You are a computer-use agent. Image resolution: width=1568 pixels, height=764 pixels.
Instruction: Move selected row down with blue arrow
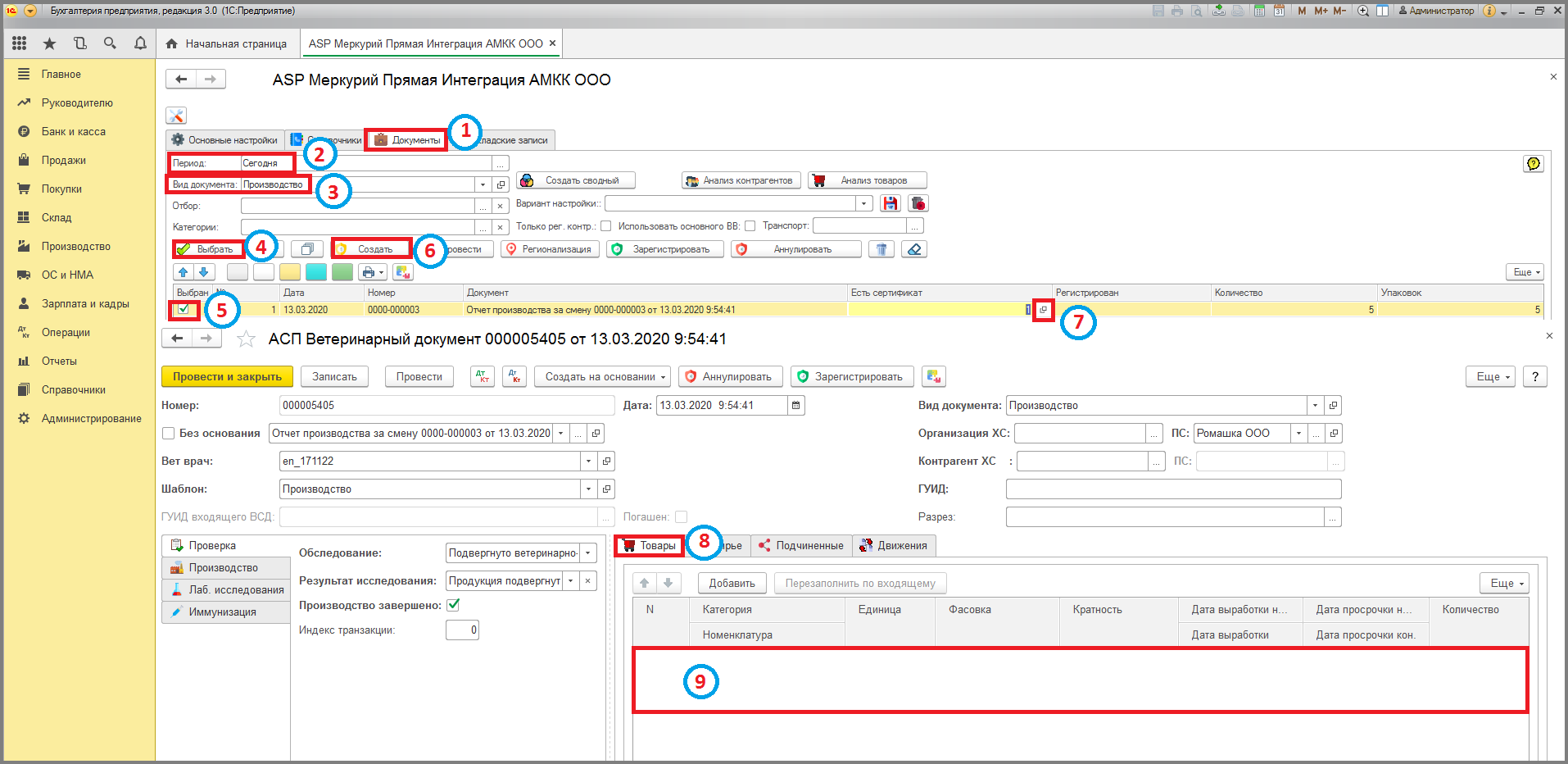[204, 272]
